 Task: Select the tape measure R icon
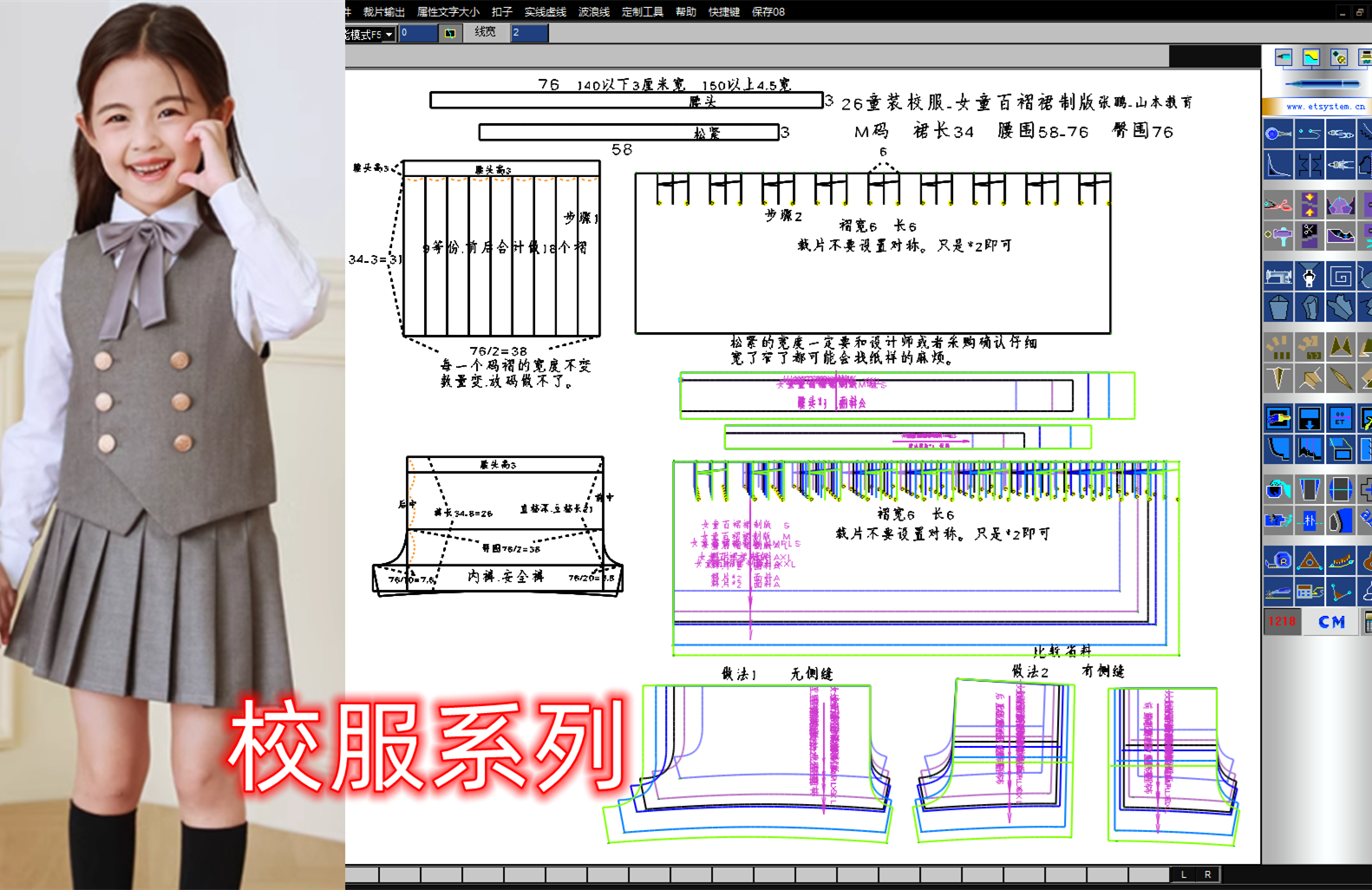tap(1278, 560)
